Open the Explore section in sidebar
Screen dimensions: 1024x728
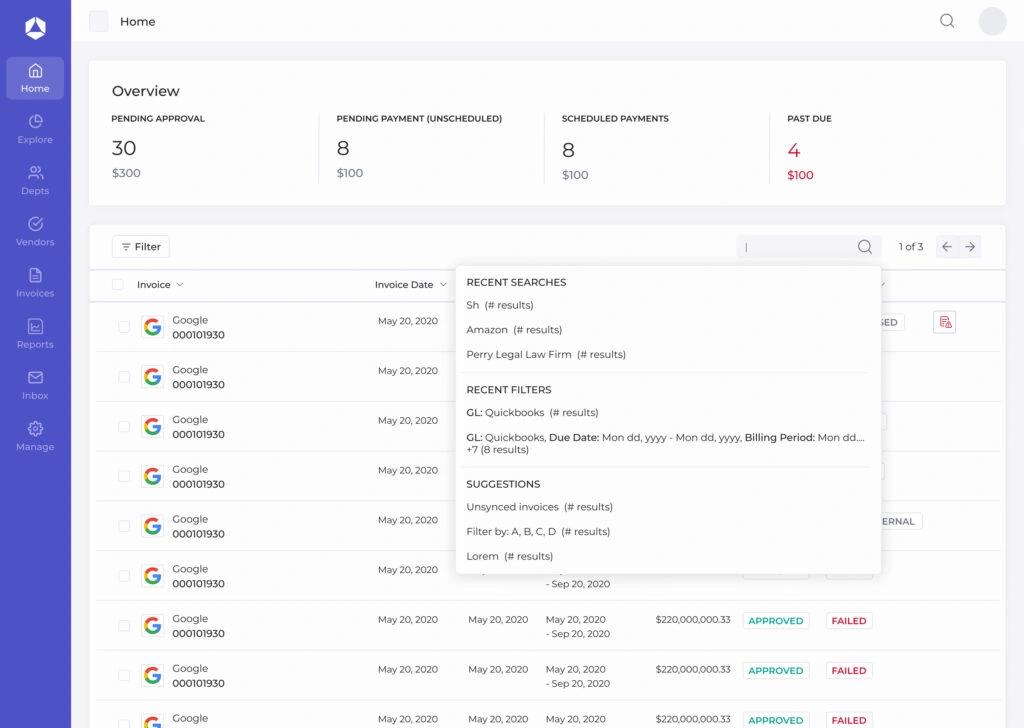click(35, 129)
